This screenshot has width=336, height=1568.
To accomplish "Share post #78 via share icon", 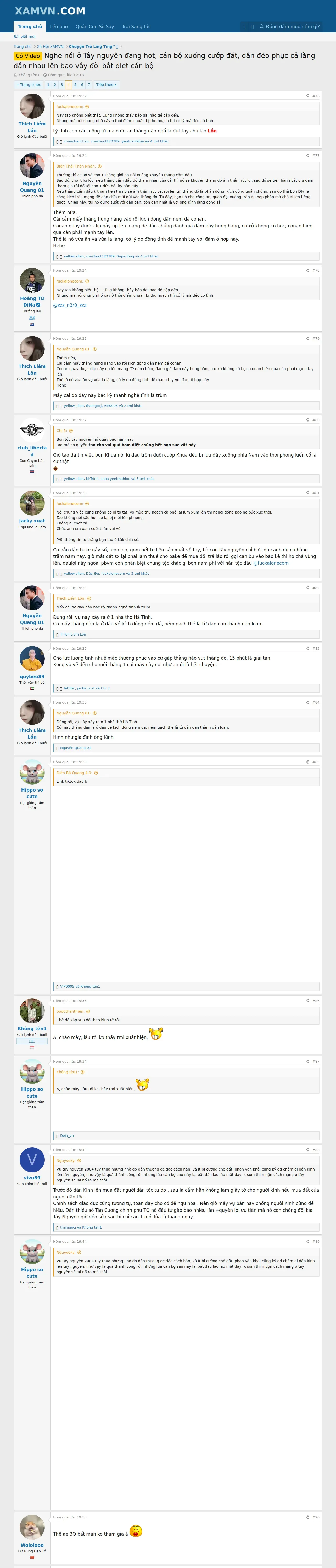I will (x=307, y=270).
